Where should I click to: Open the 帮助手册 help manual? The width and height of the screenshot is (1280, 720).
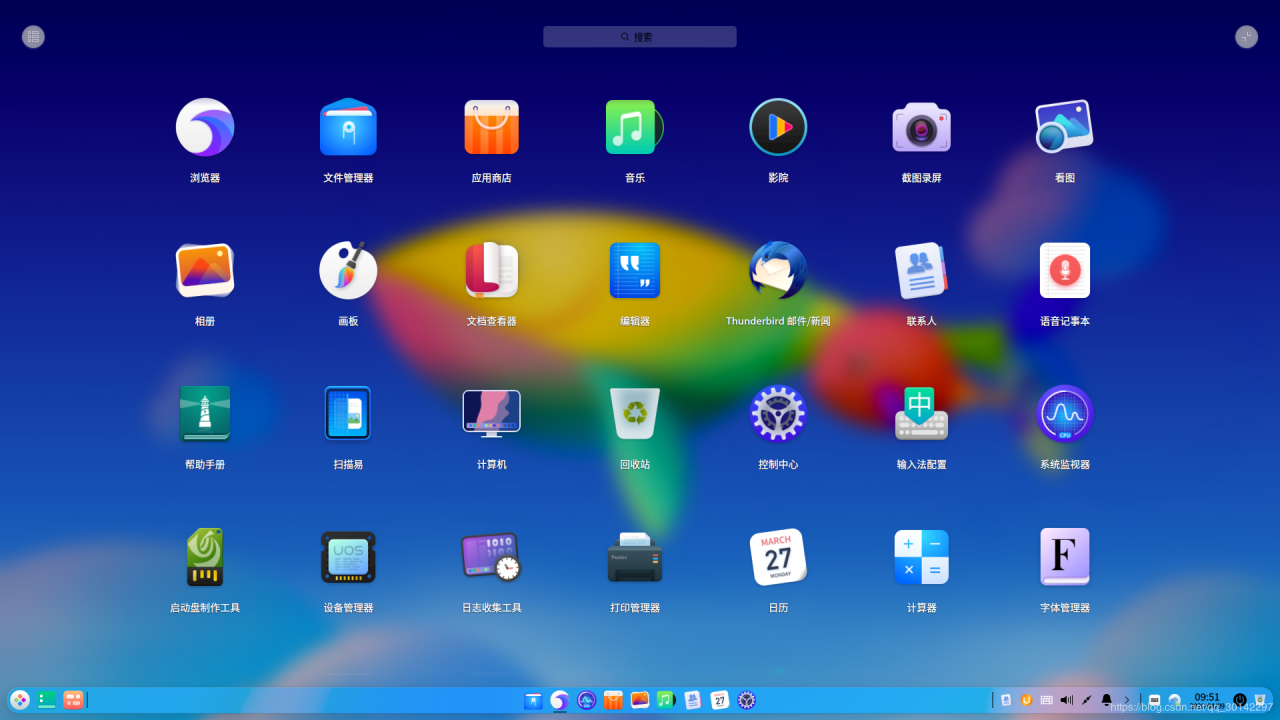pyautogui.click(x=205, y=413)
